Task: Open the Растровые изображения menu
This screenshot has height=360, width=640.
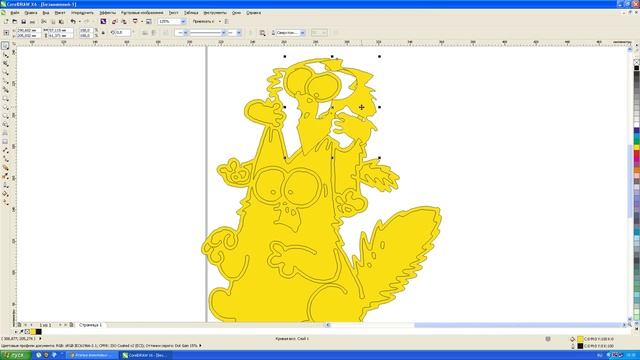Action: pyautogui.click(x=142, y=13)
